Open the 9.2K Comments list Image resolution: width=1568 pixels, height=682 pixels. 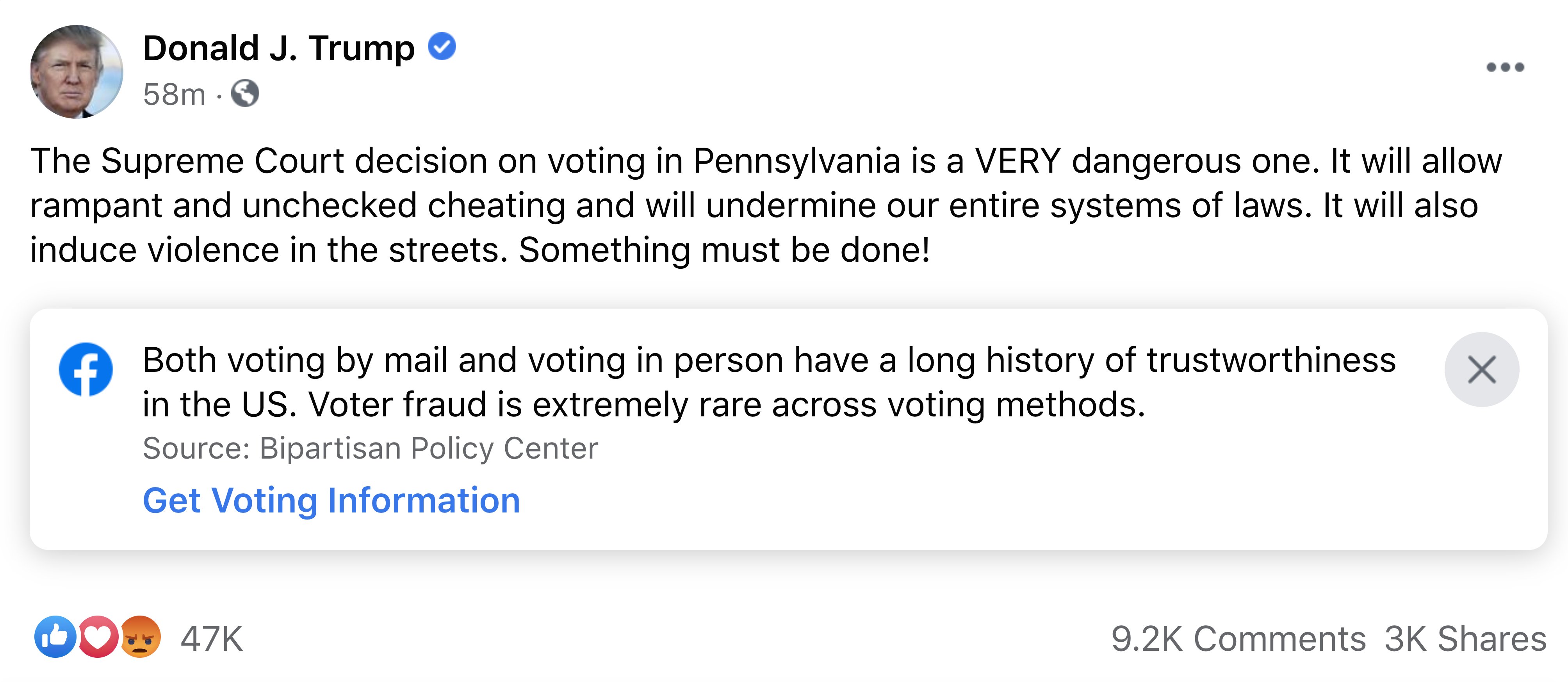coord(1238,639)
